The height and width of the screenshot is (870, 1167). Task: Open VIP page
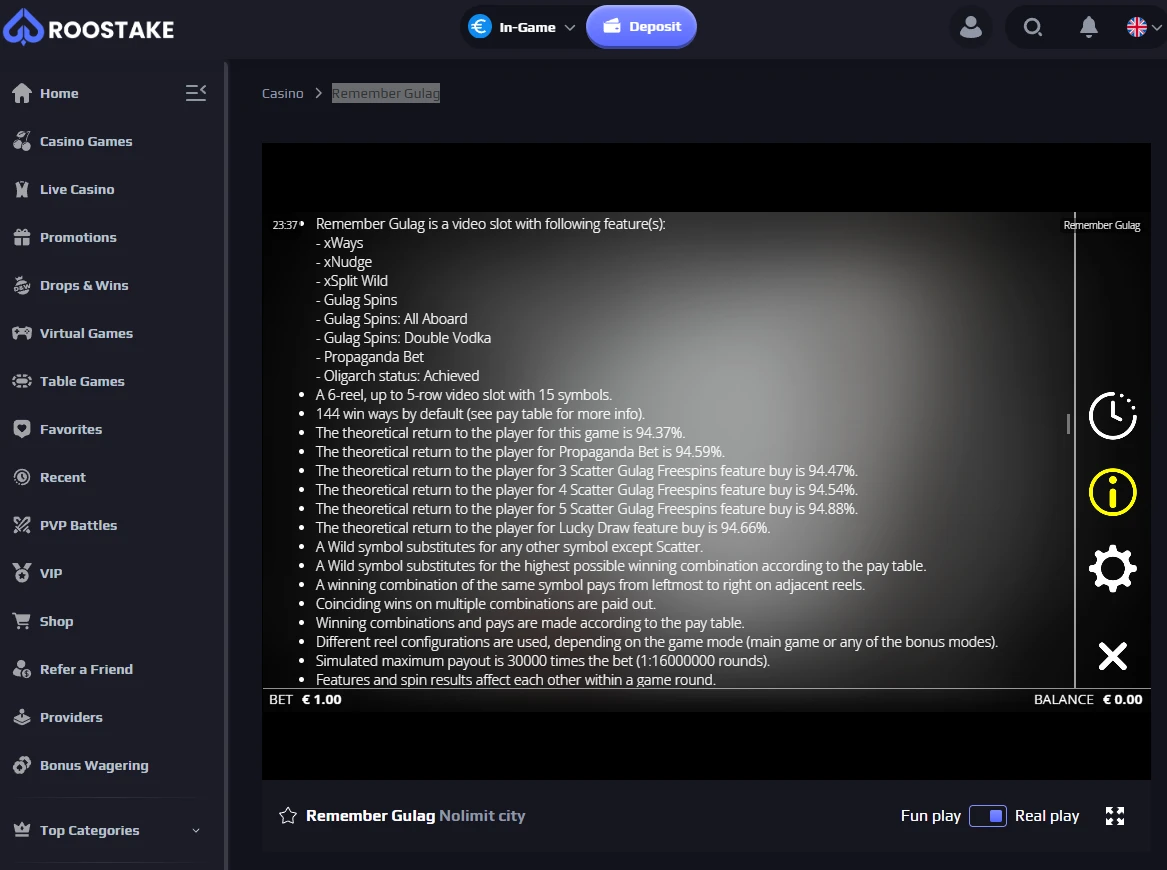tap(51, 573)
